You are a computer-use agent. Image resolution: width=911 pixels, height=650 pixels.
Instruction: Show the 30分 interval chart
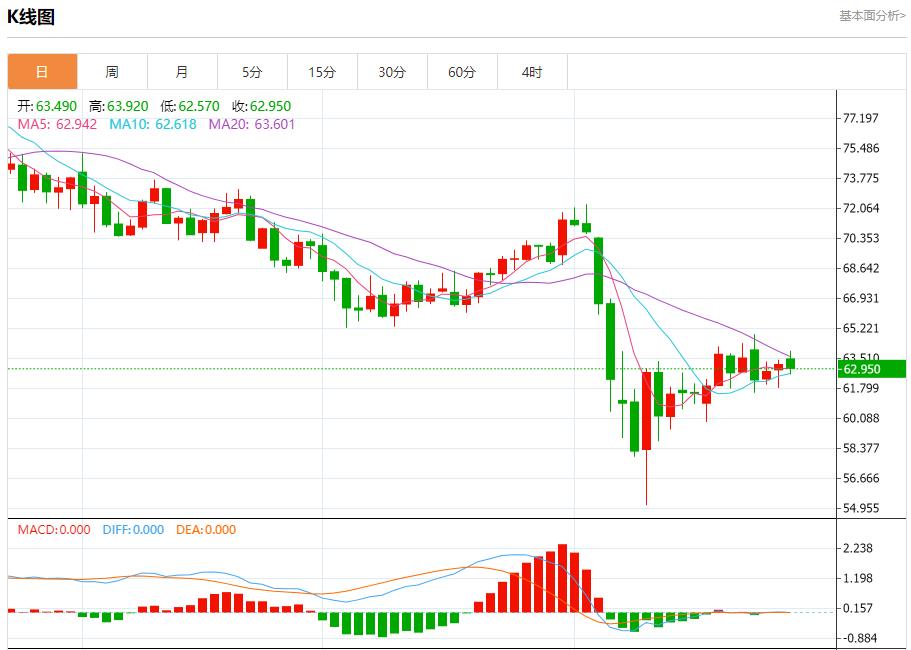[392, 72]
